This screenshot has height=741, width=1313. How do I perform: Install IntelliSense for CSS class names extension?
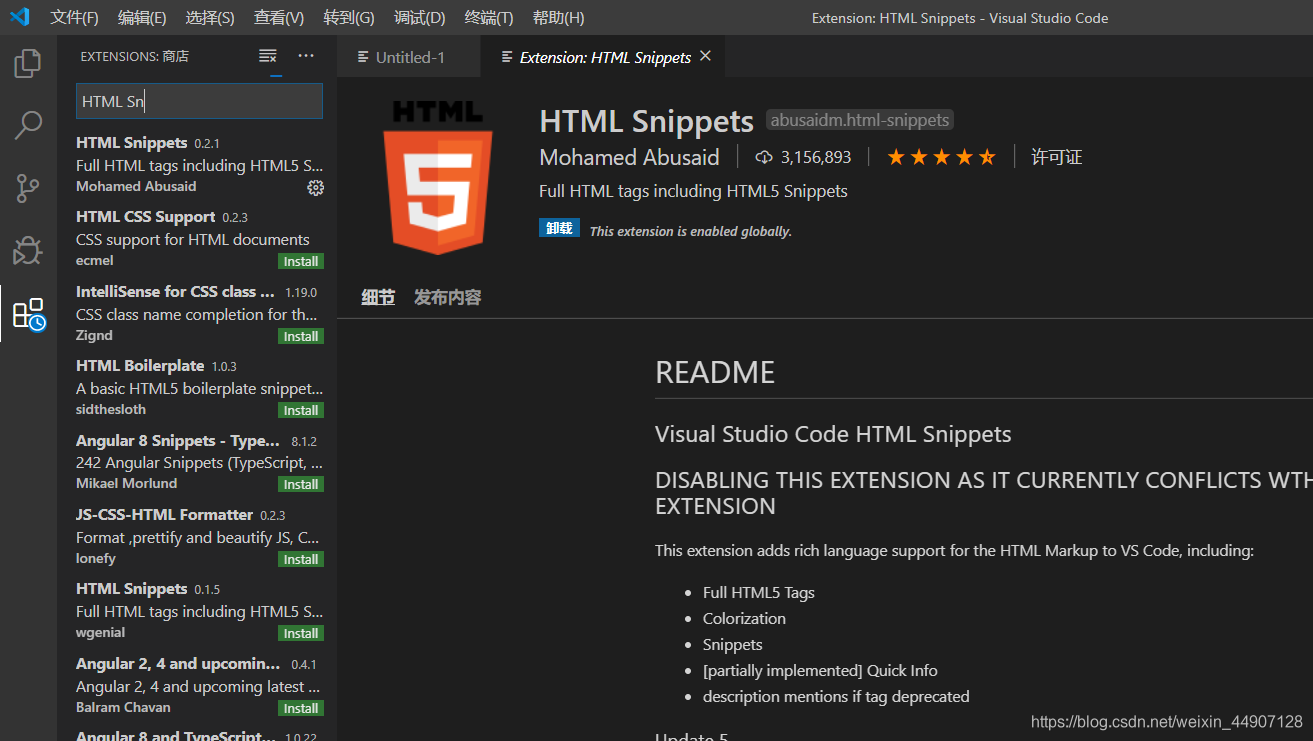click(x=301, y=336)
